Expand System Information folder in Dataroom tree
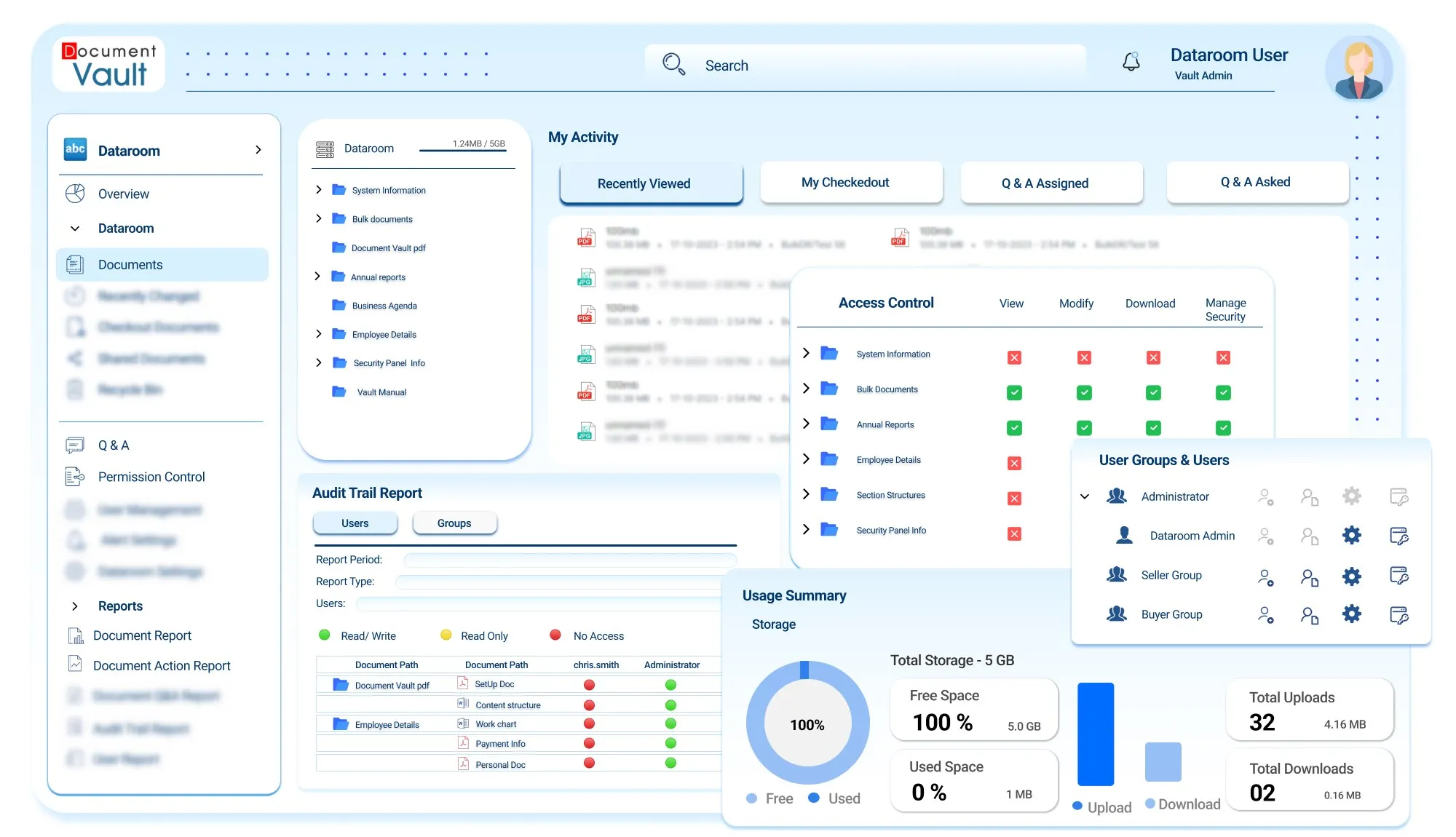 click(318, 189)
